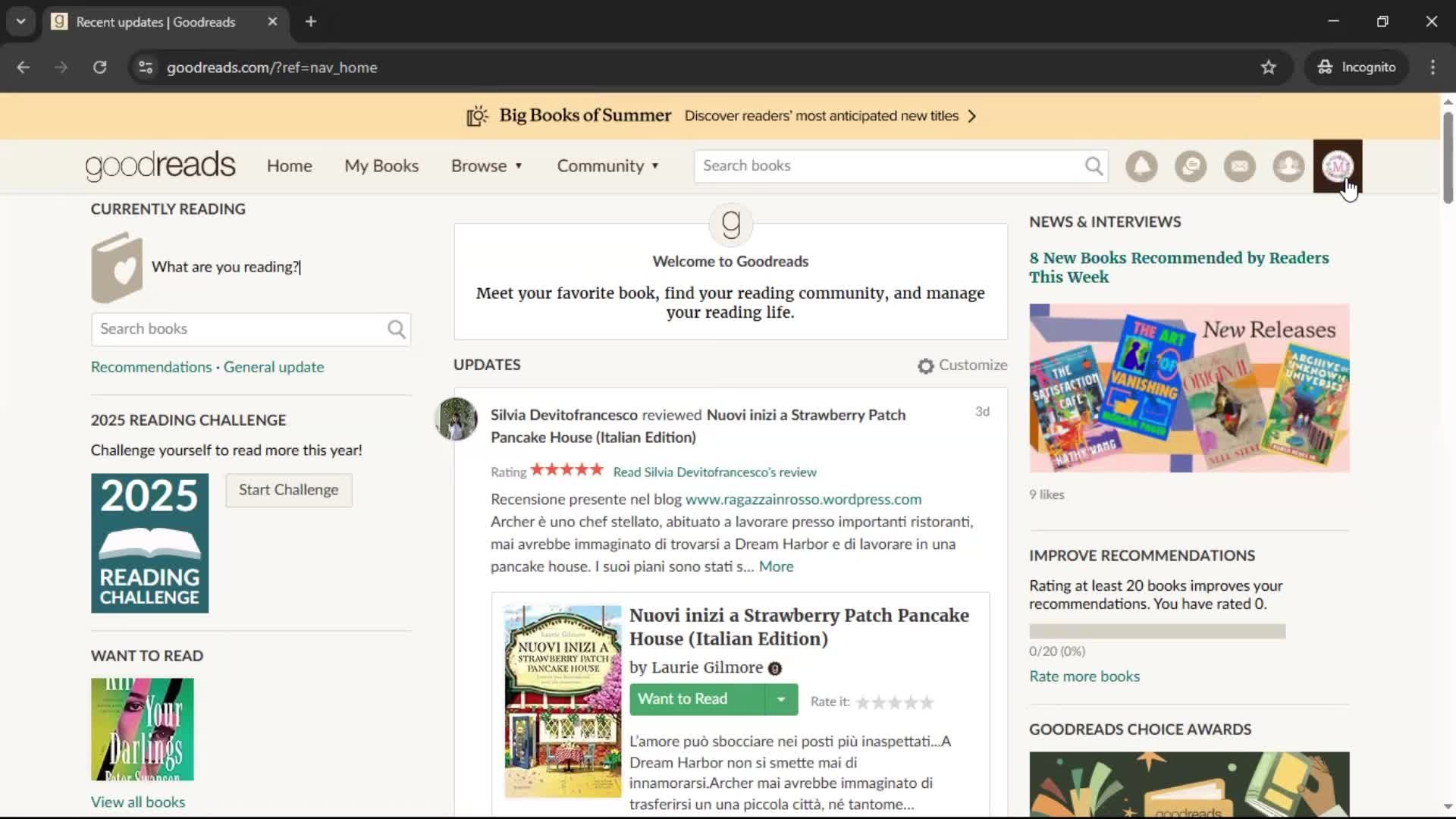Open the notifications bell icon
The height and width of the screenshot is (819, 1456).
click(x=1141, y=166)
